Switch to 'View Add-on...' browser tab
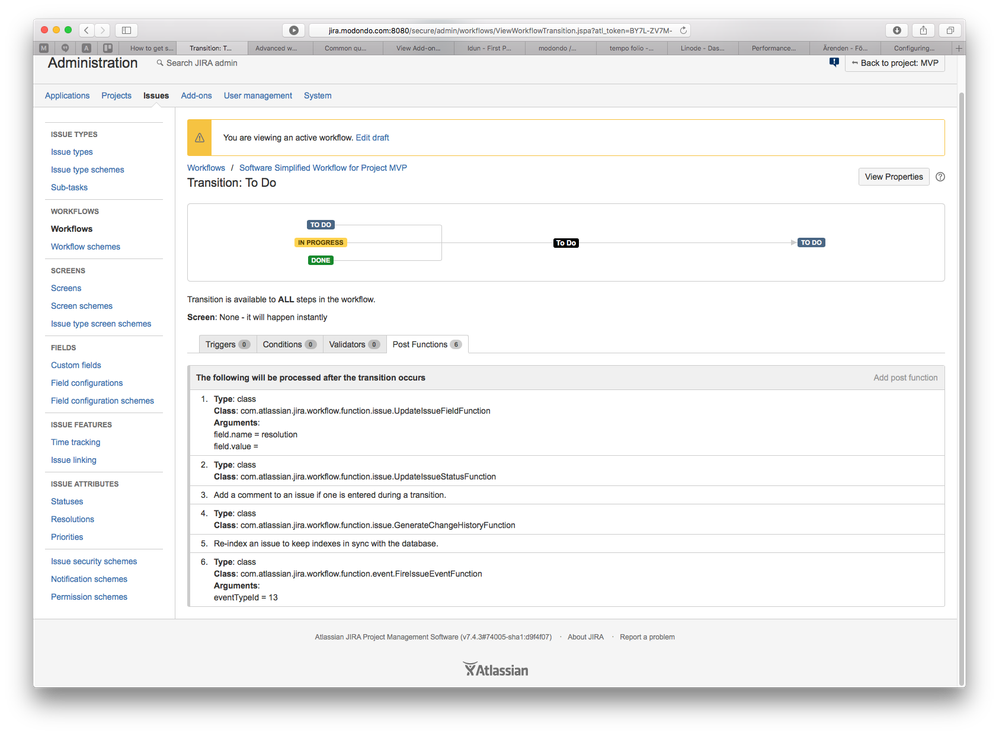The height and width of the screenshot is (735, 999). [x=418, y=48]
